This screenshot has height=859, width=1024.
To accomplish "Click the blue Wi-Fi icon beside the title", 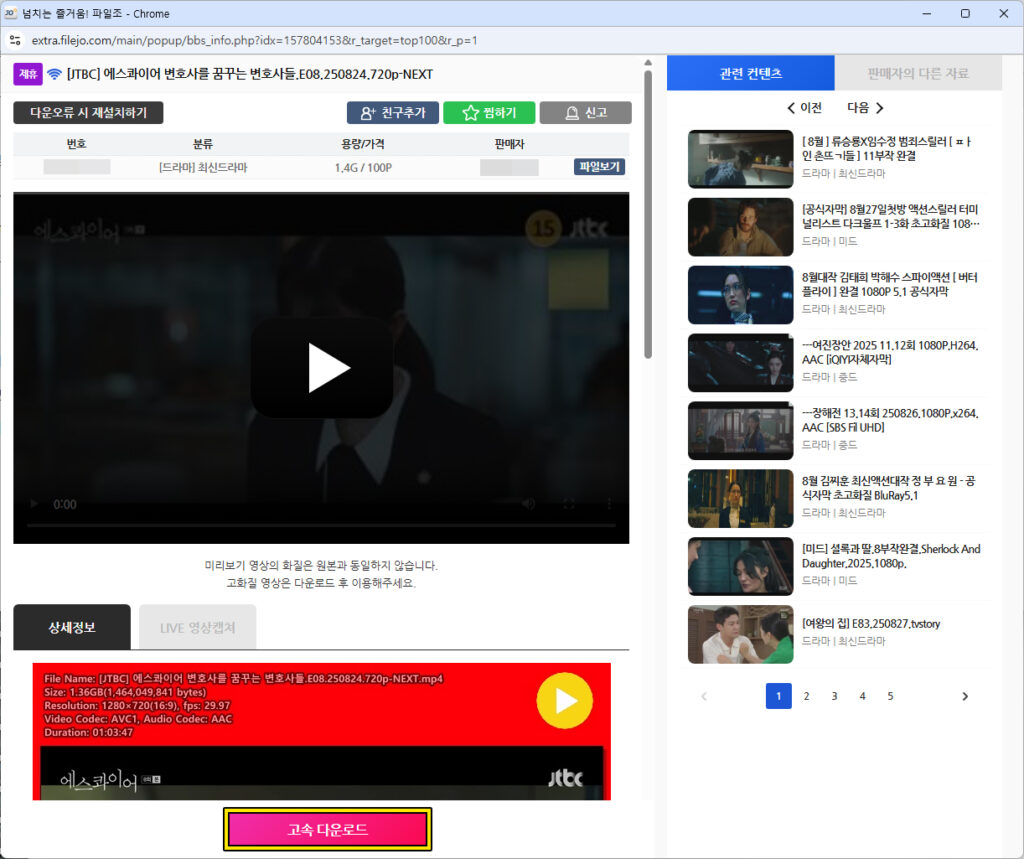I will point(54,74).
